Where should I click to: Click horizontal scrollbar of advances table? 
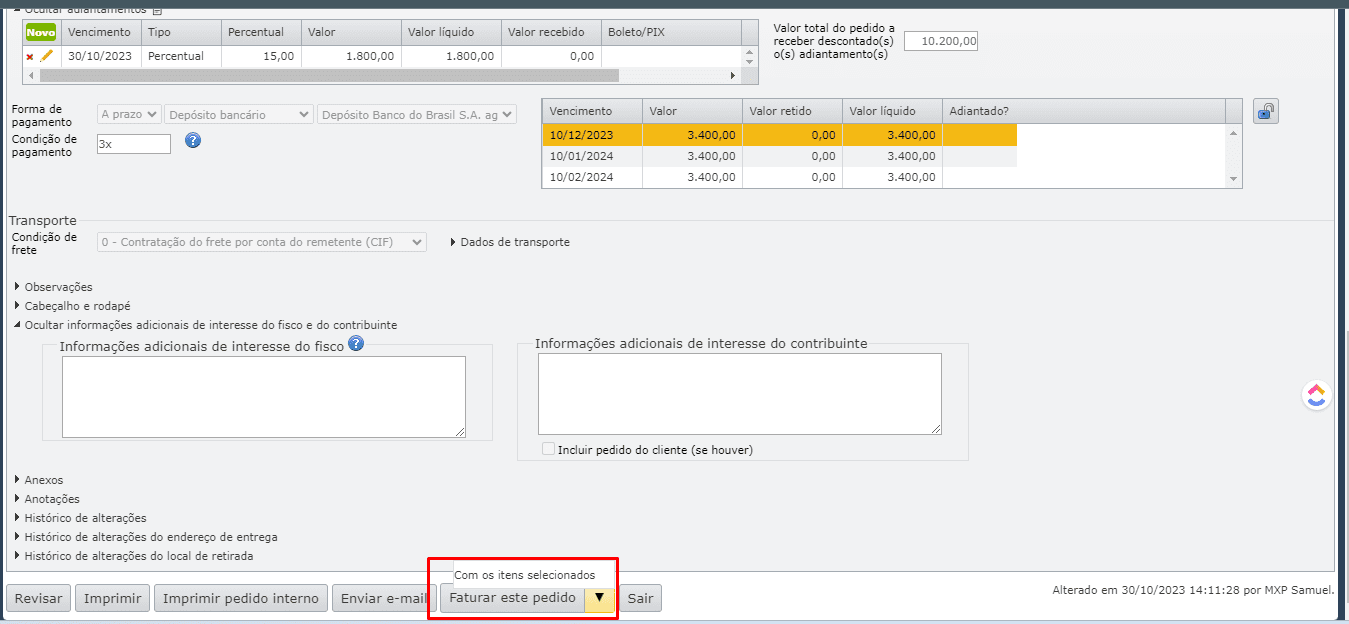pos(329,75)
